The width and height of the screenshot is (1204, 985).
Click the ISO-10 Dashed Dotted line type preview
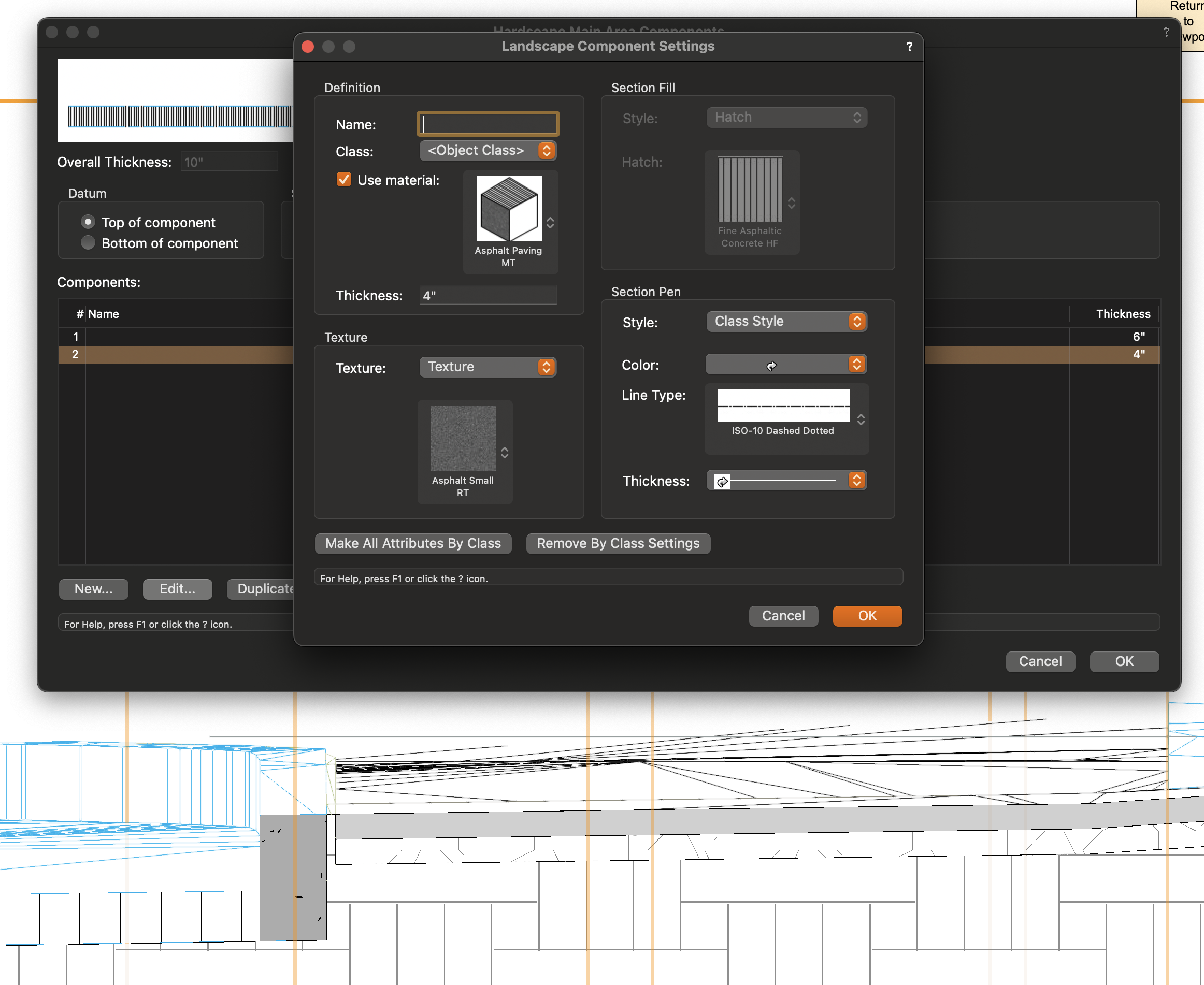point(783,405)
